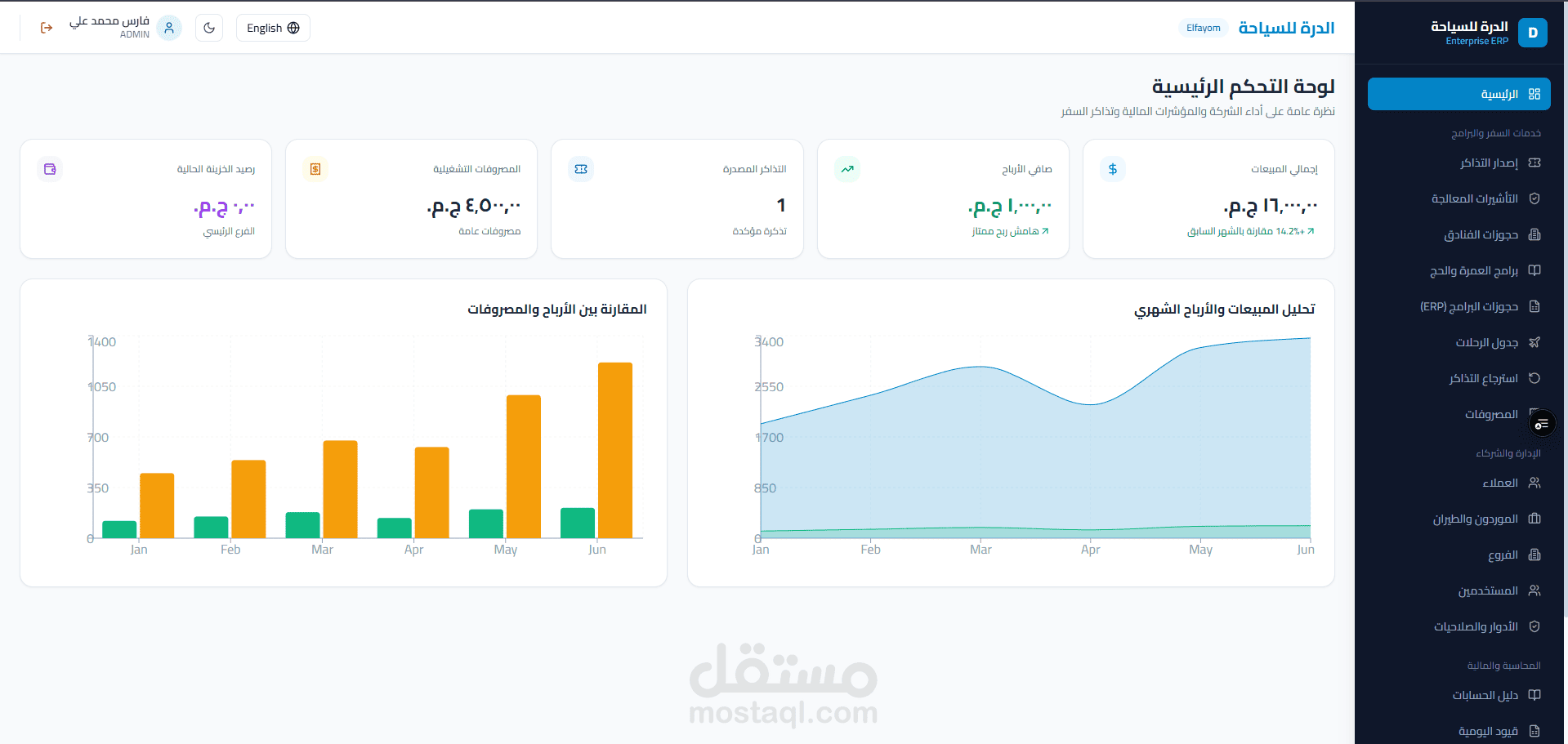Click the هامش ربح ممتاز label

point(1010,231)
